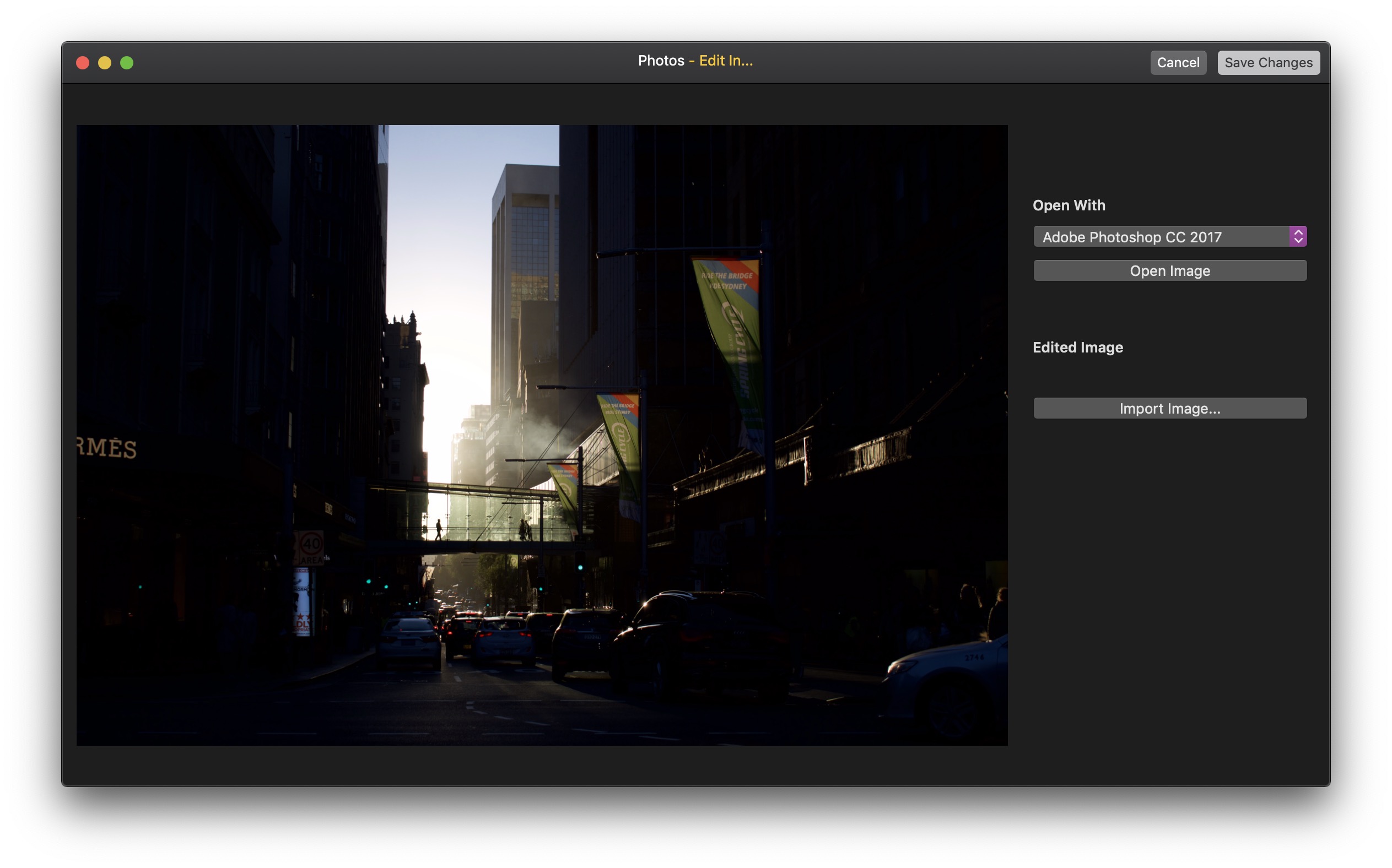Enter full screen with the green button
The height and width of the screenshot is (868, 1392).
click(127, 63)
